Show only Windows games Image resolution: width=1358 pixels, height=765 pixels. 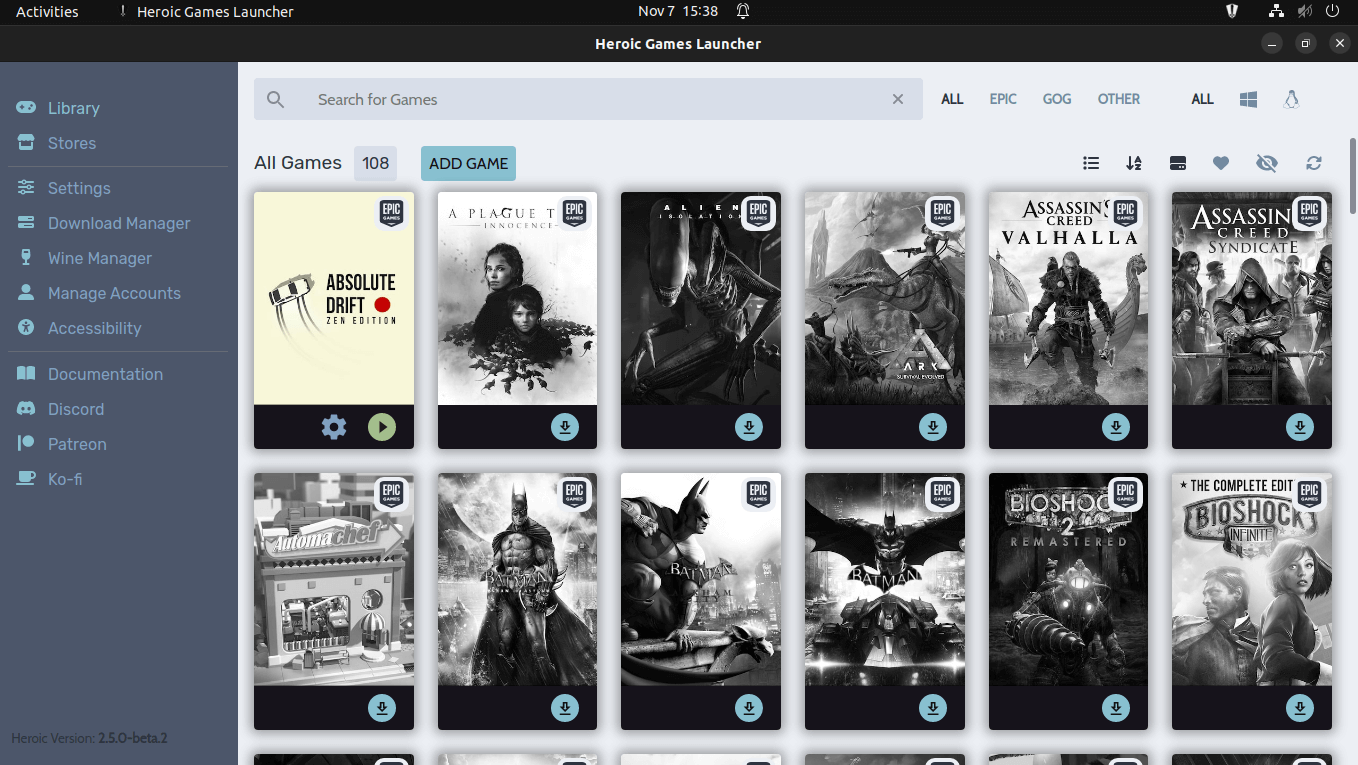[x=1247, y=99]
